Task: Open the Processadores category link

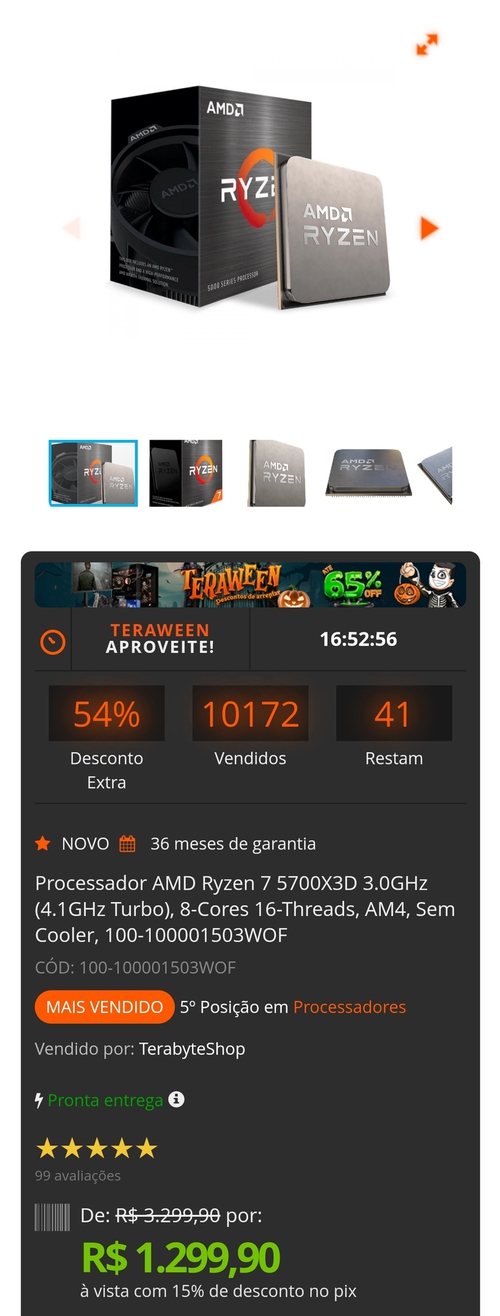Action: (x=349, y=1007)
